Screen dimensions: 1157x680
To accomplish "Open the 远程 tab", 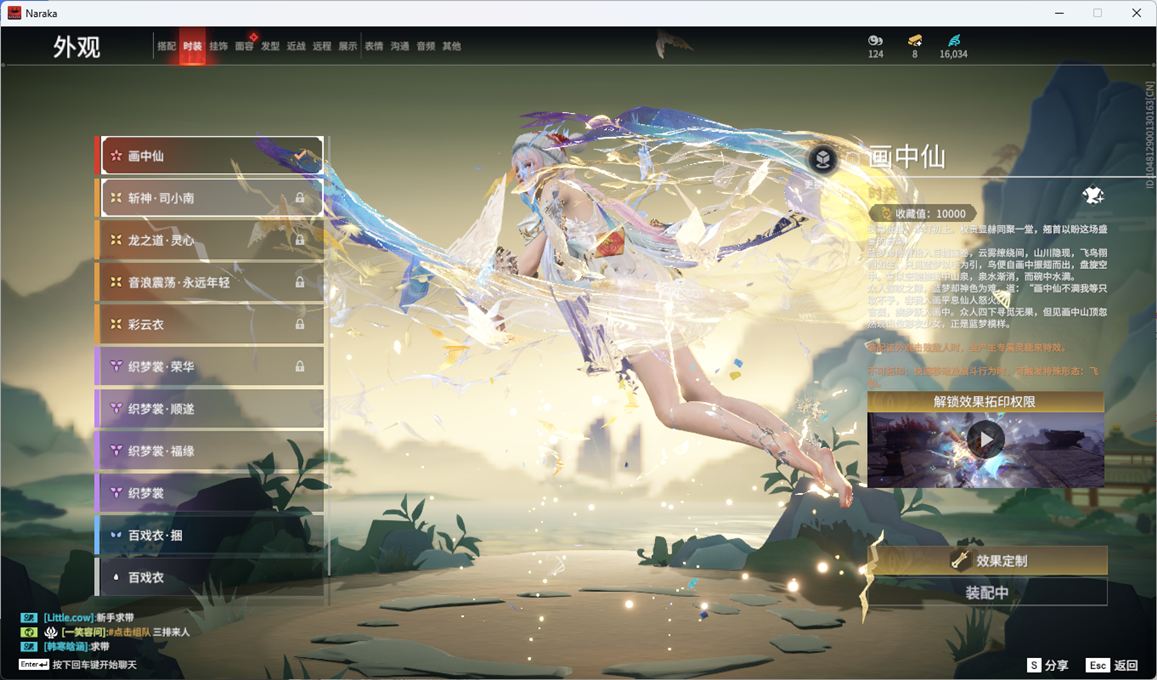I will tap(322, 46).
